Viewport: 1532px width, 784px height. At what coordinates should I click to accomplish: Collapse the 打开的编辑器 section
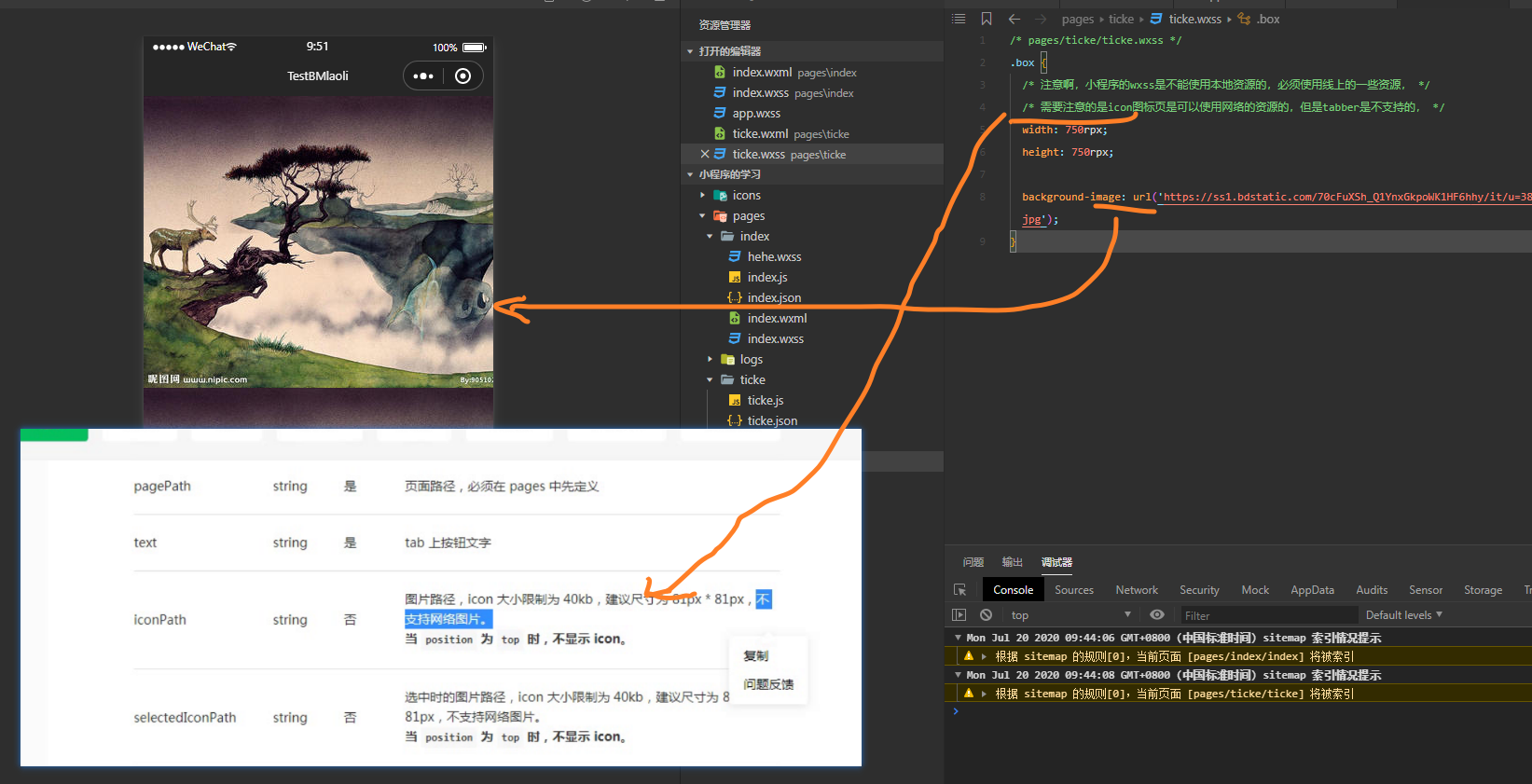[690, 51]
